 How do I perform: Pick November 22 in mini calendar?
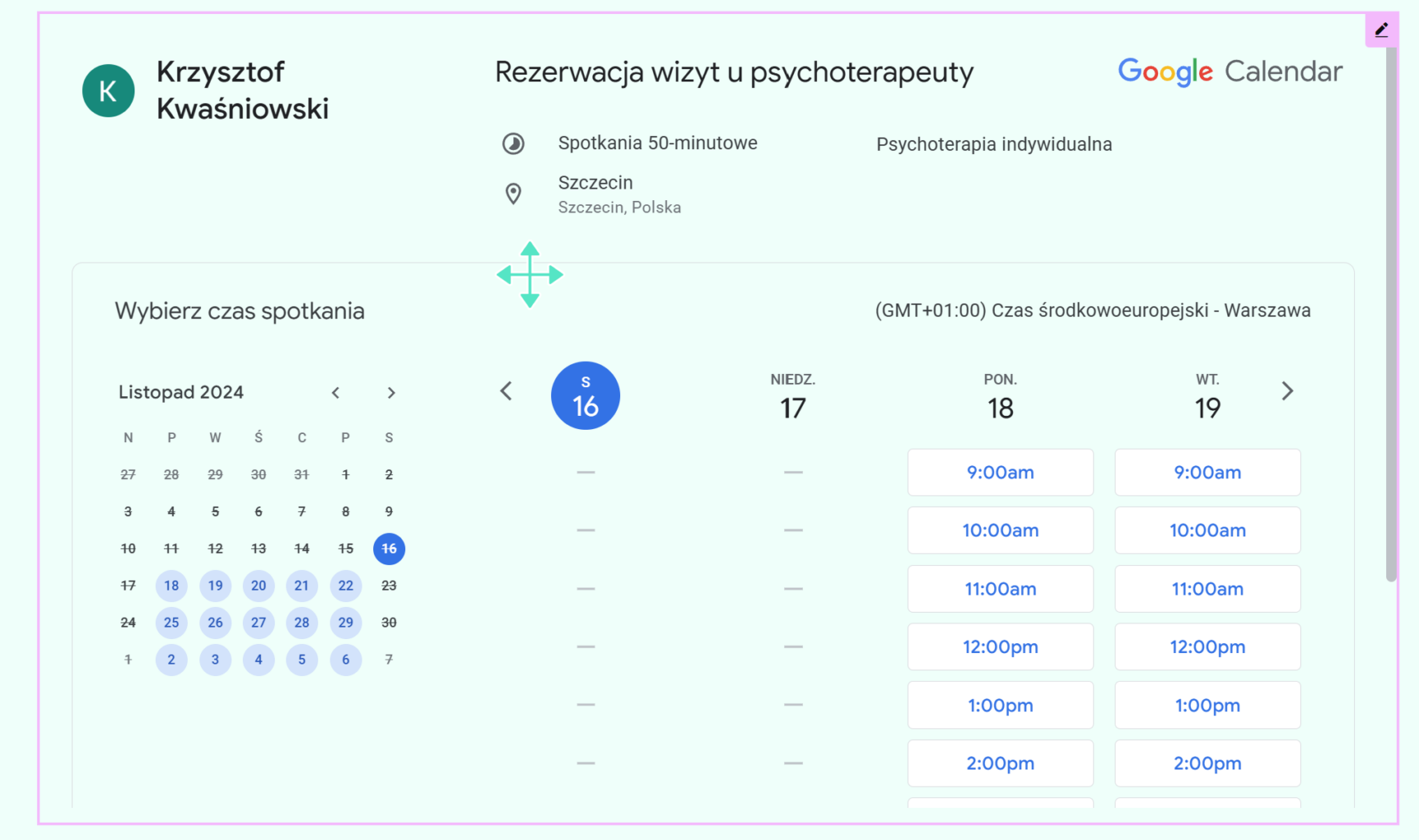pyautogui.click(x=345, y=586)
